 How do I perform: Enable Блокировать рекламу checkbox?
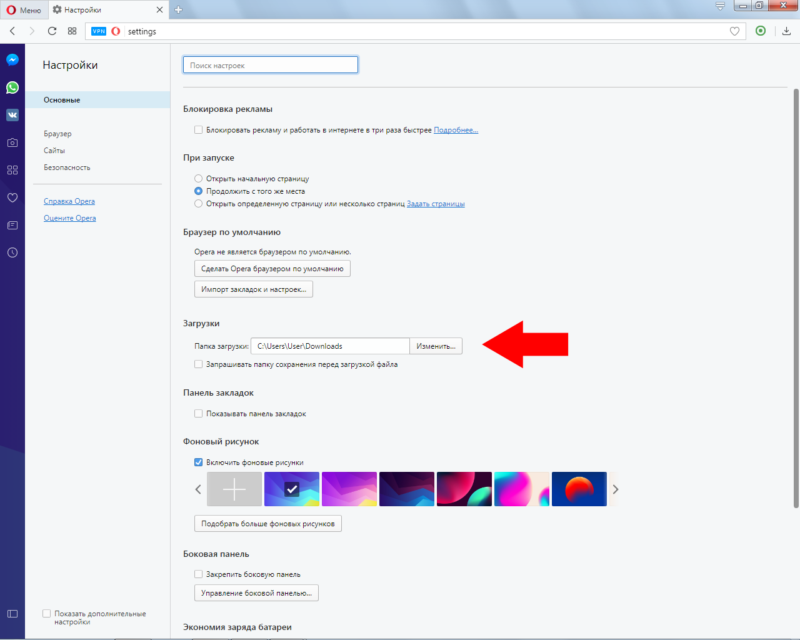[198, 130]
